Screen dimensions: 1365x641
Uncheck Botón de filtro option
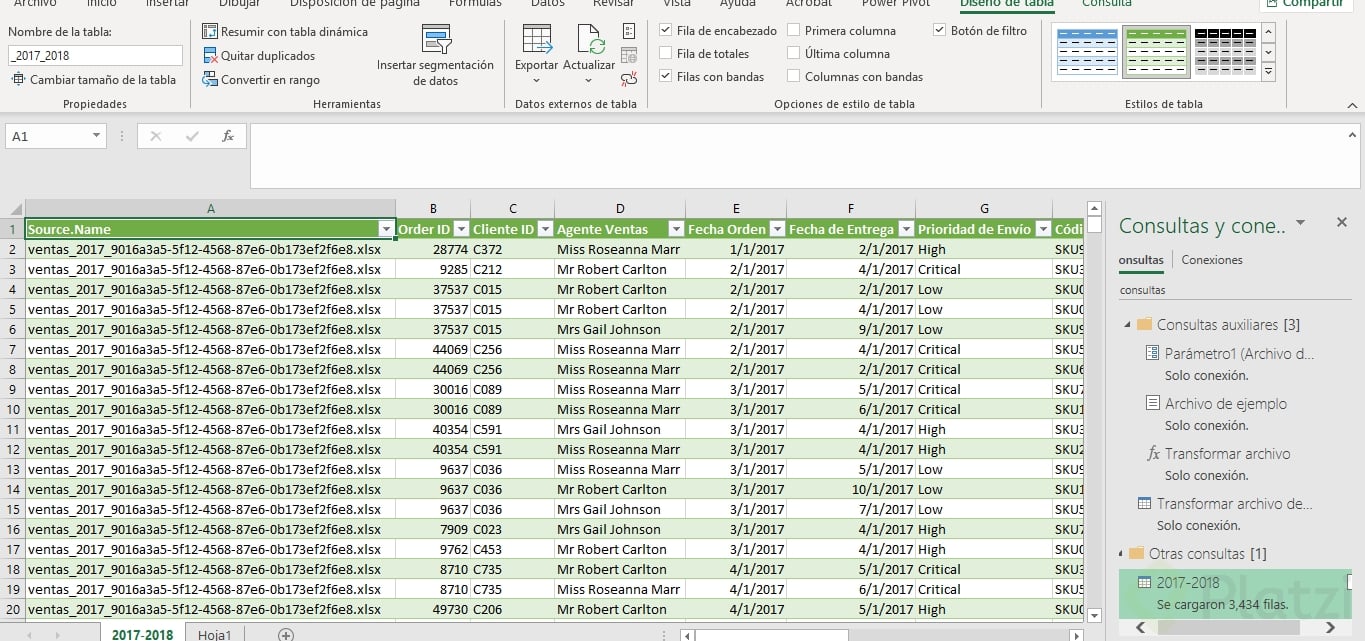pos(940,31)
